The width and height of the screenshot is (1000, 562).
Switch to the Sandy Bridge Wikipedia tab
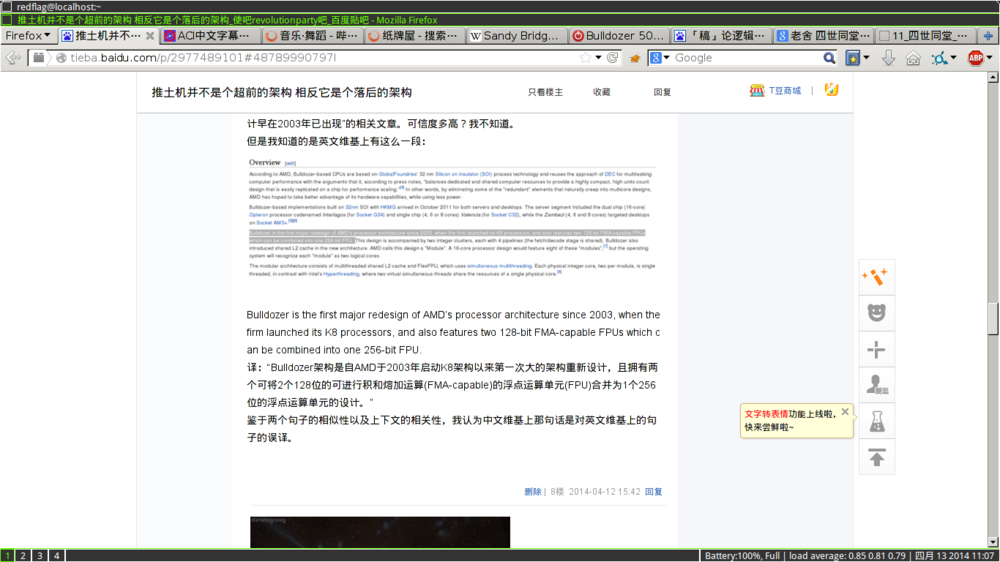pyautogui.click(x=517, y=36)
